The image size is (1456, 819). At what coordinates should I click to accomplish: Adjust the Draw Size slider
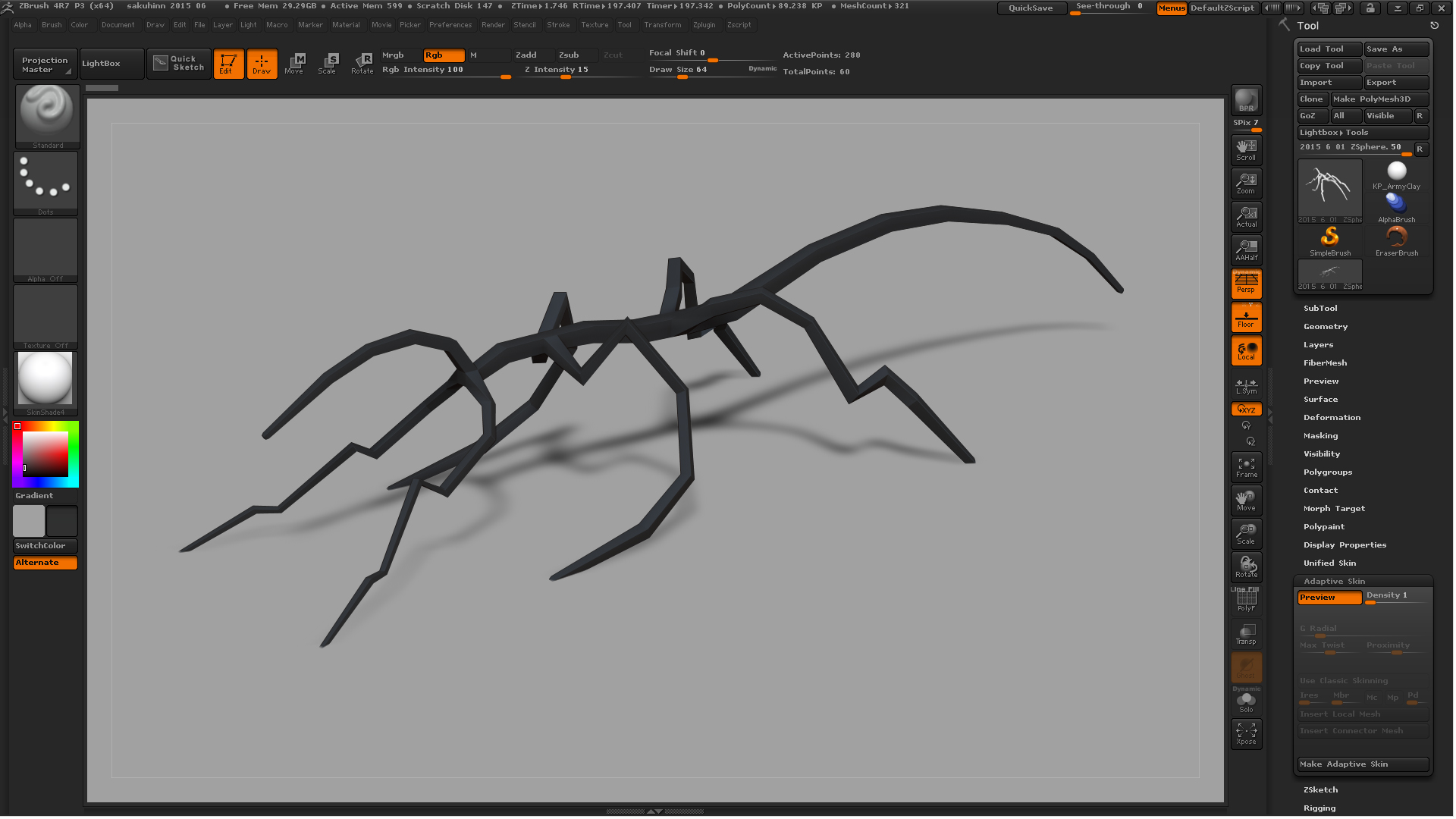tap(711, 71)
